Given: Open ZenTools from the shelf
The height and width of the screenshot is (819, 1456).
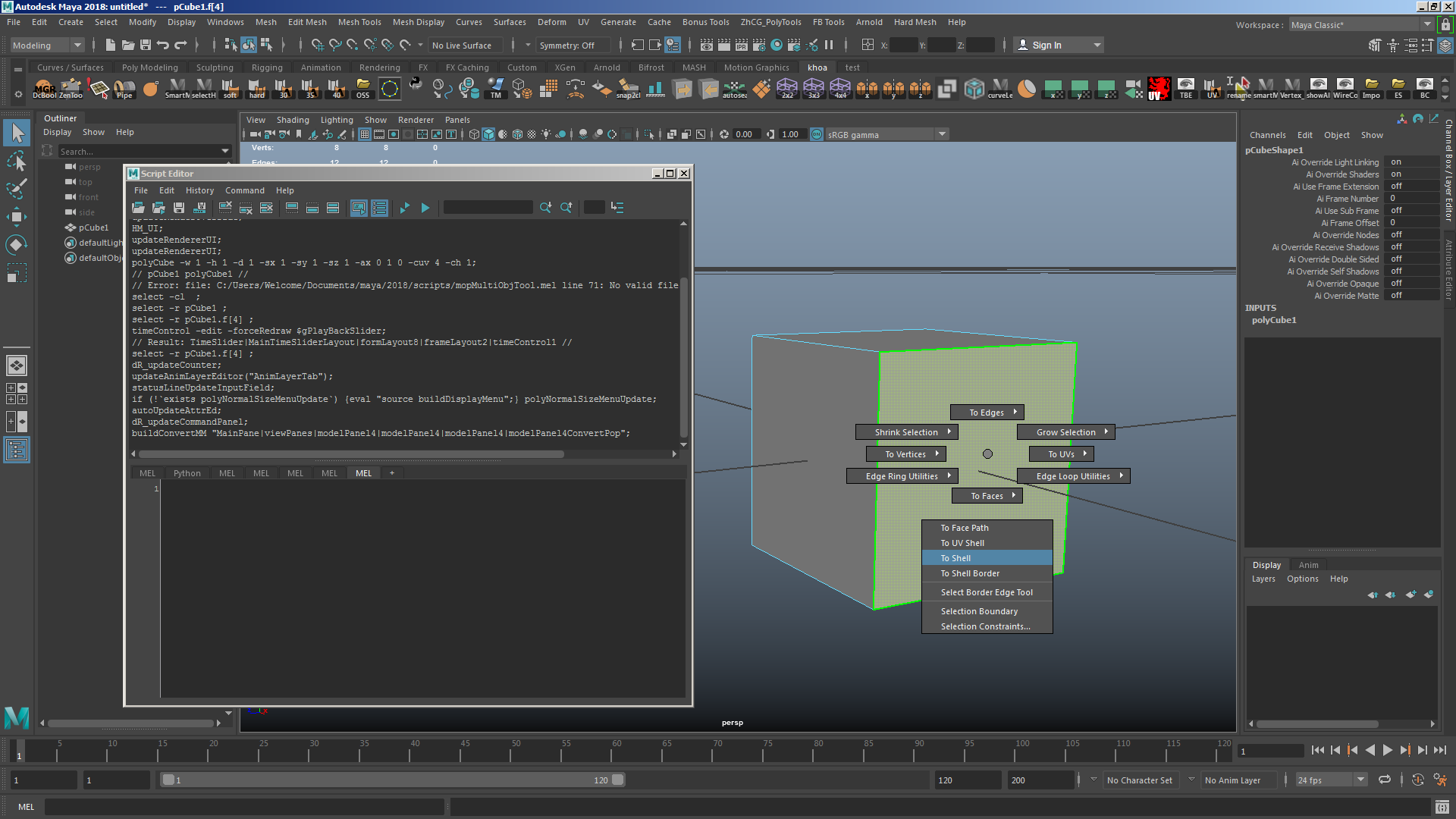Looking at the screenshot, I should 72,89.
